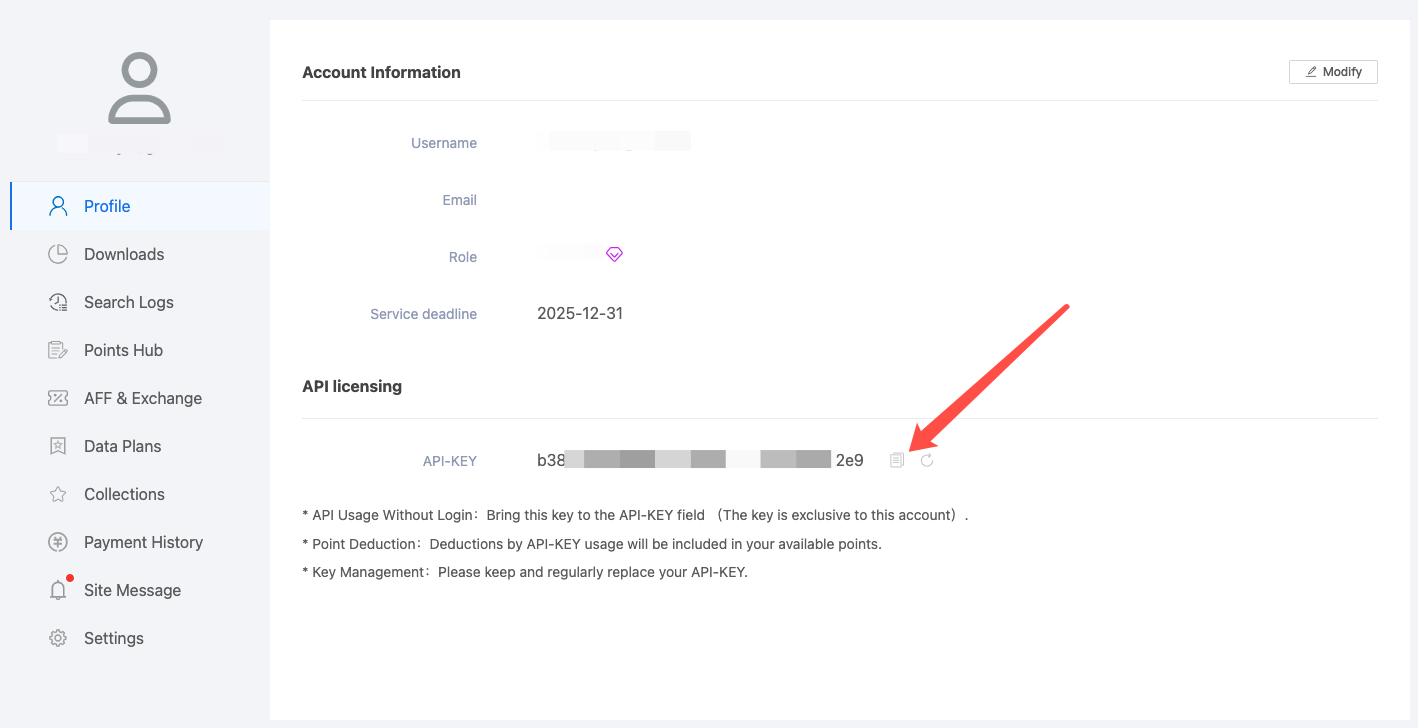Regenerate the API key with the refresh icon
Image resolution: width=1418 pixels, height=728 pixels.
click(x=927, y=460)
